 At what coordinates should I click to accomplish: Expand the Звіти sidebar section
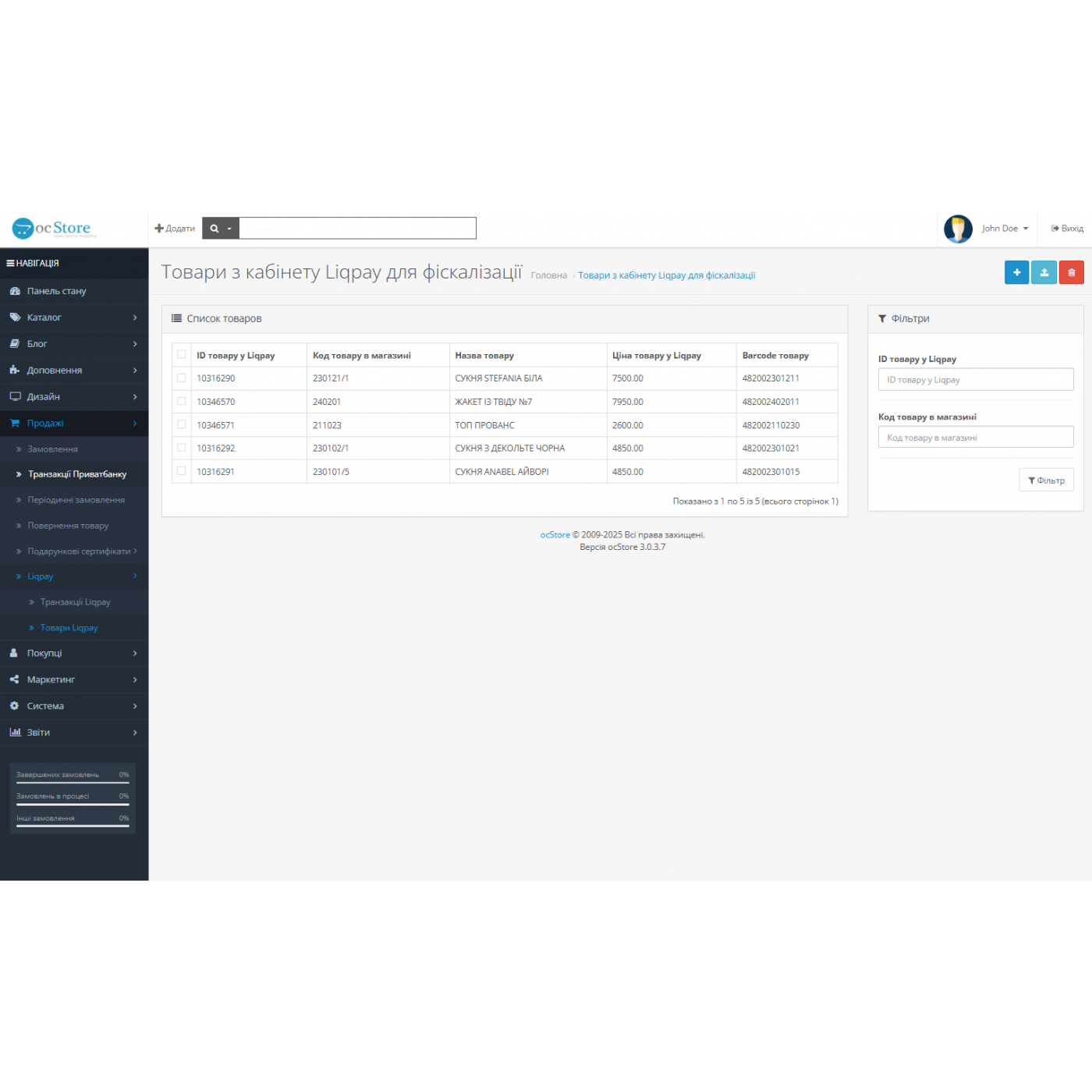[x=73, y=732]
